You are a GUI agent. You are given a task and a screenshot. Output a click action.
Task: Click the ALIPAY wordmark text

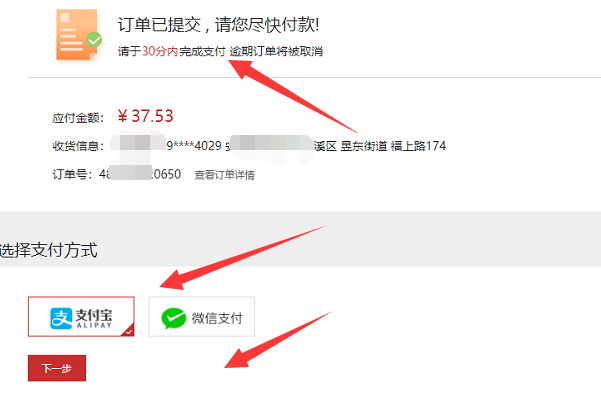(94, 325)
